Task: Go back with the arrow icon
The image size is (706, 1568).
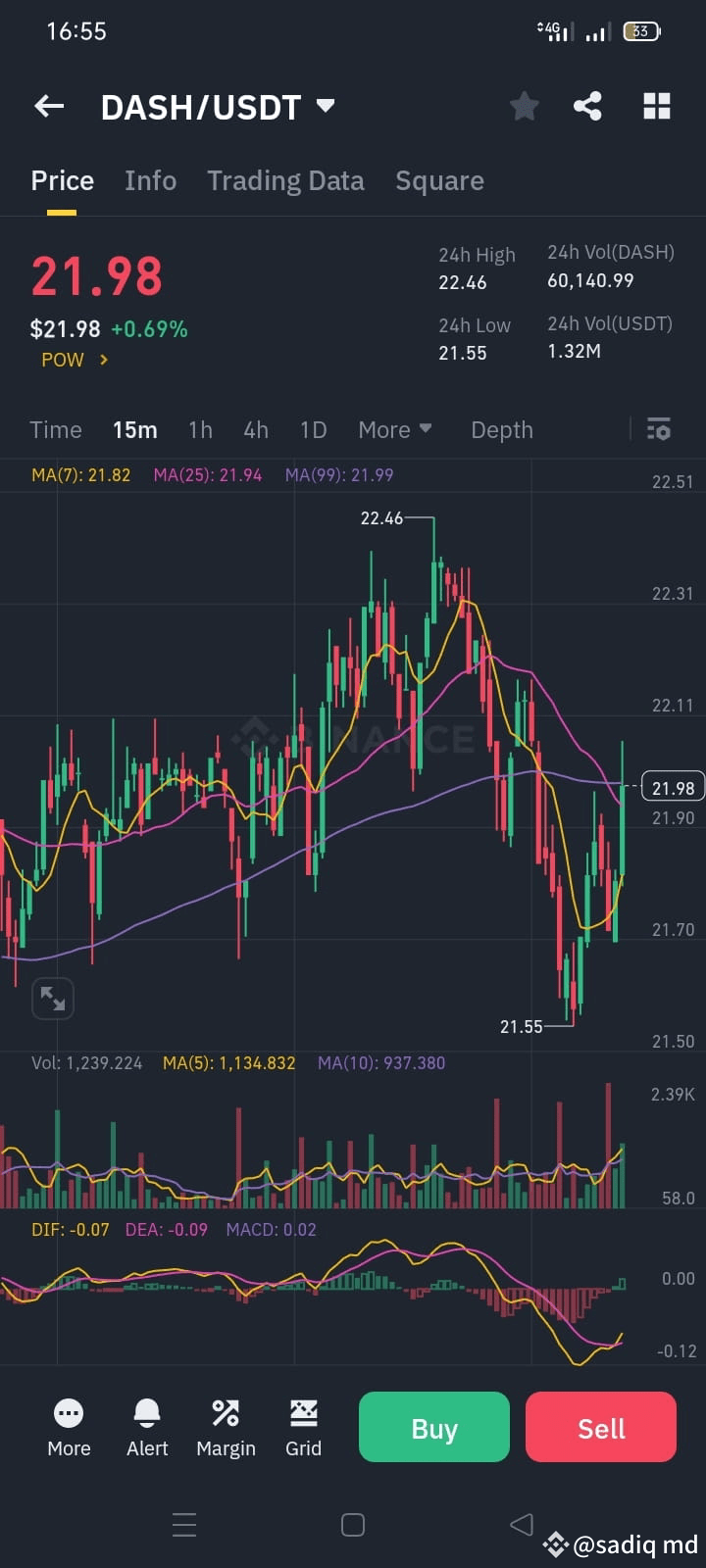Action: [x=48, y=106]
